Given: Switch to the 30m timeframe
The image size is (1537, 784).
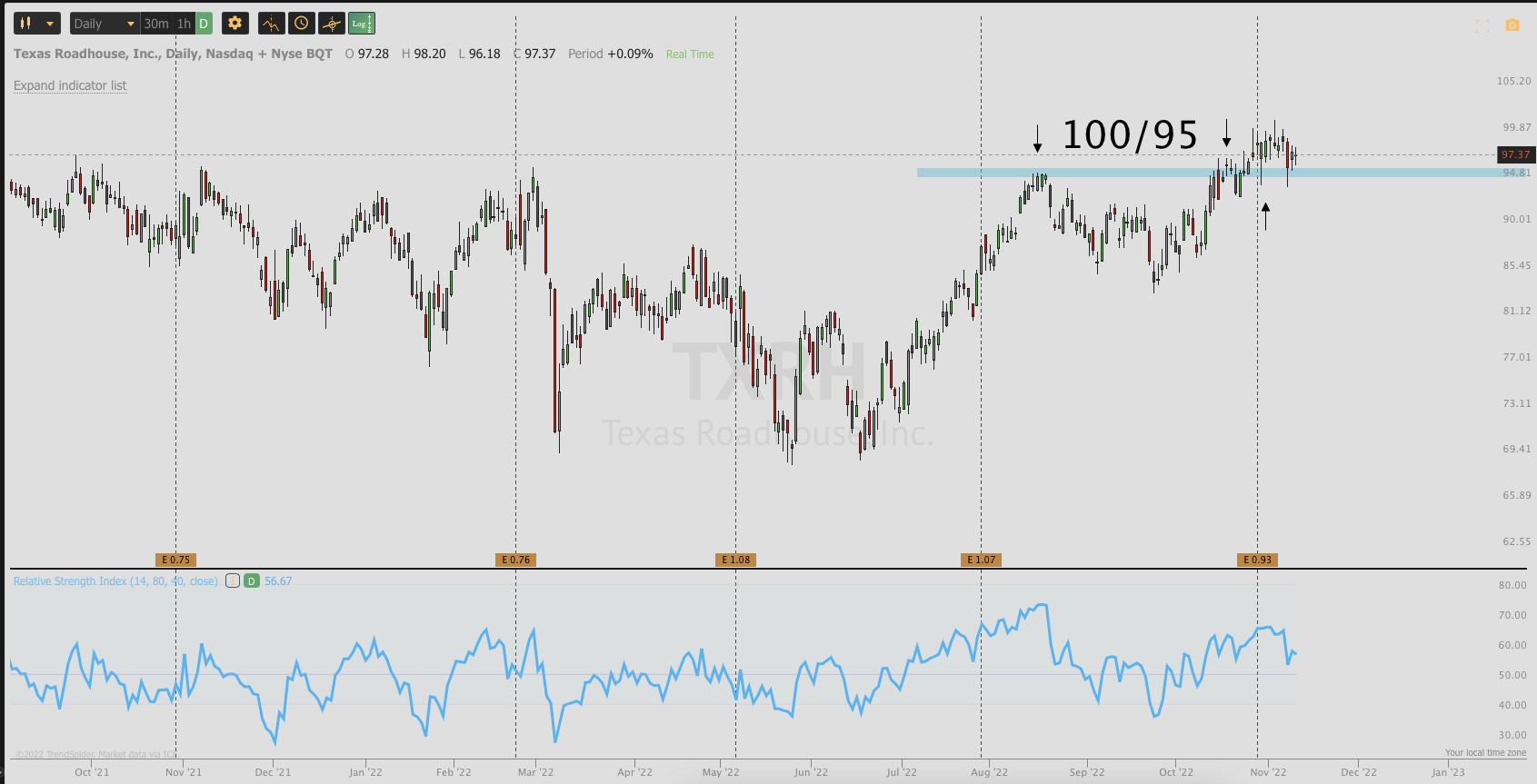Looking at the screenshot, I should (x=156, y=24).
